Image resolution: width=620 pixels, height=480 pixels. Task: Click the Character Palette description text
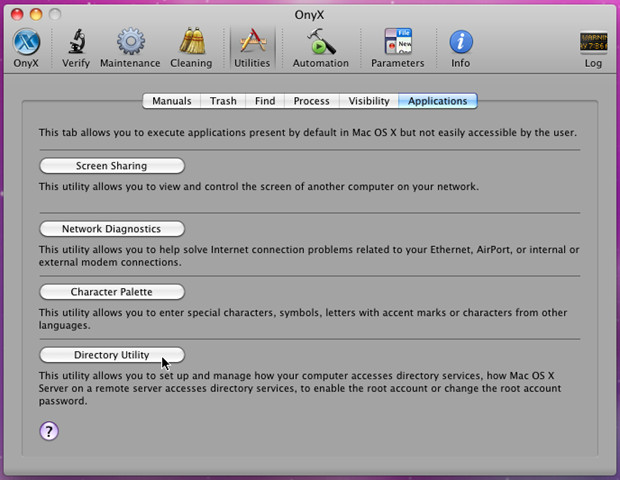tap(303, 319)
